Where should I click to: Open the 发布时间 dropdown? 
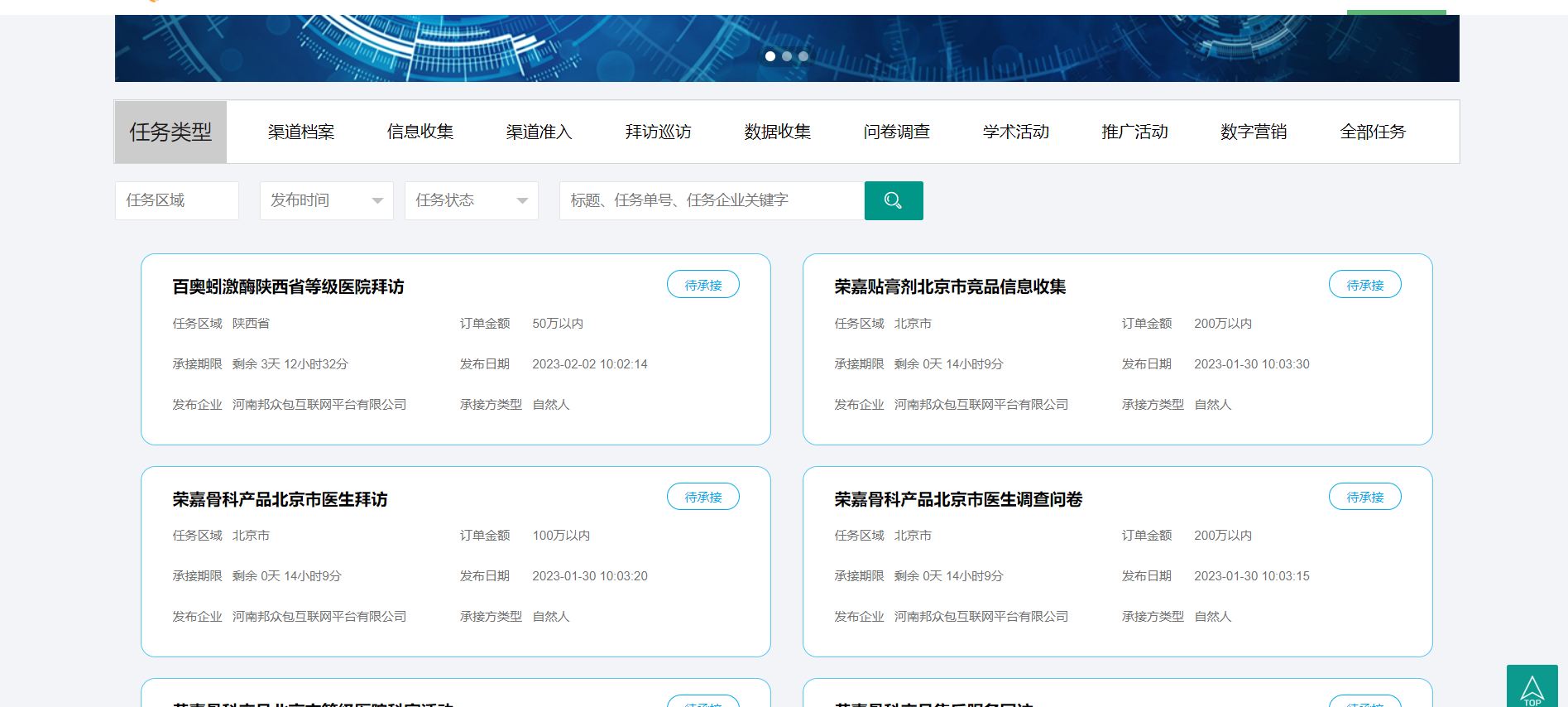click(x=327, y=200)
